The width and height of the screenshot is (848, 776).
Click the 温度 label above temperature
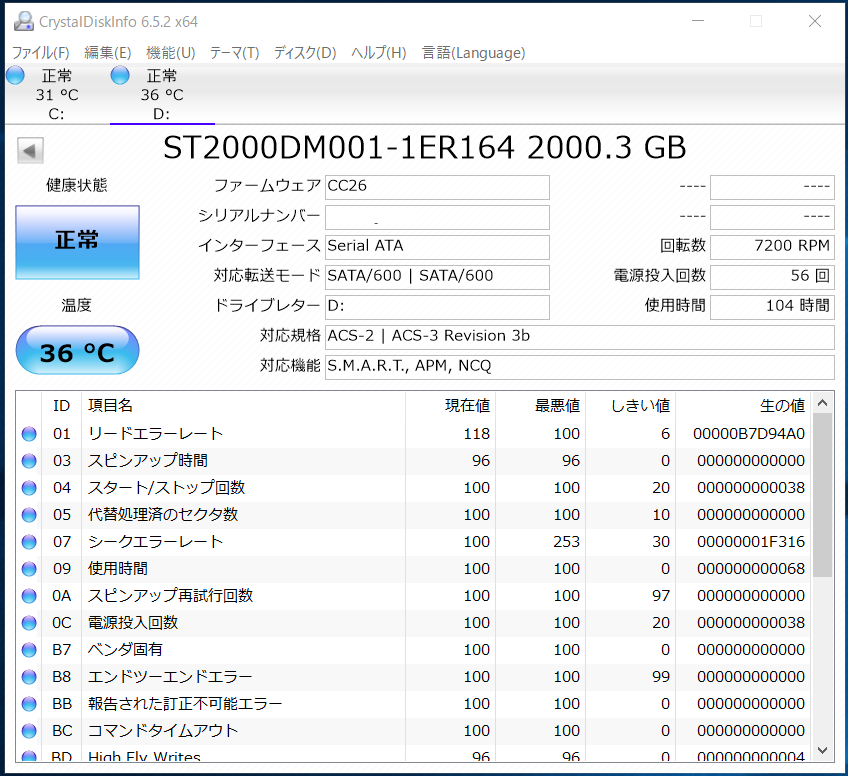pyautogui.click(x=76, y=306)
